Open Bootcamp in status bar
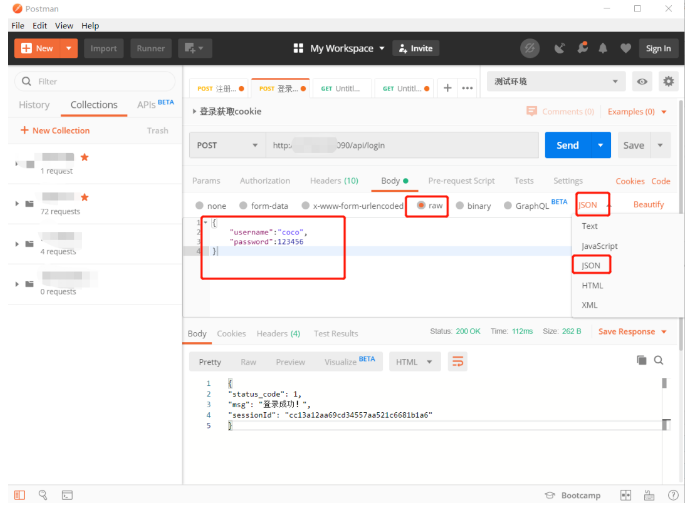 click(573, 495)
